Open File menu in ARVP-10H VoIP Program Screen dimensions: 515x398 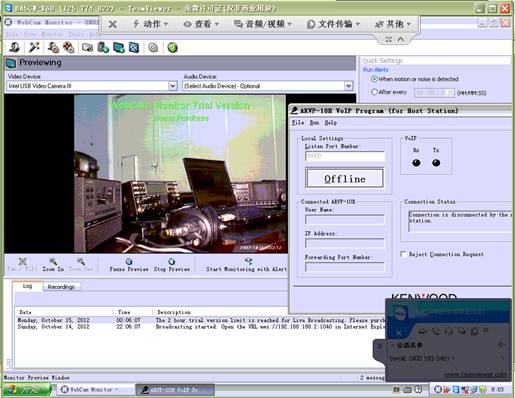298,123
